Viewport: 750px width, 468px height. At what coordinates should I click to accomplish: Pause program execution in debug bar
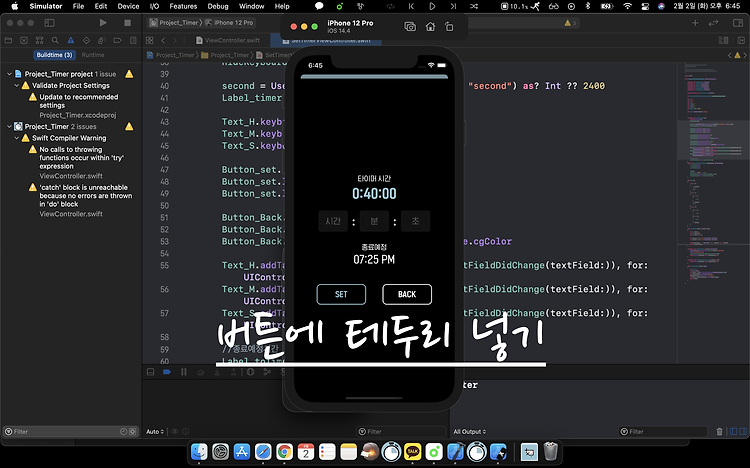tap(184, 372)
